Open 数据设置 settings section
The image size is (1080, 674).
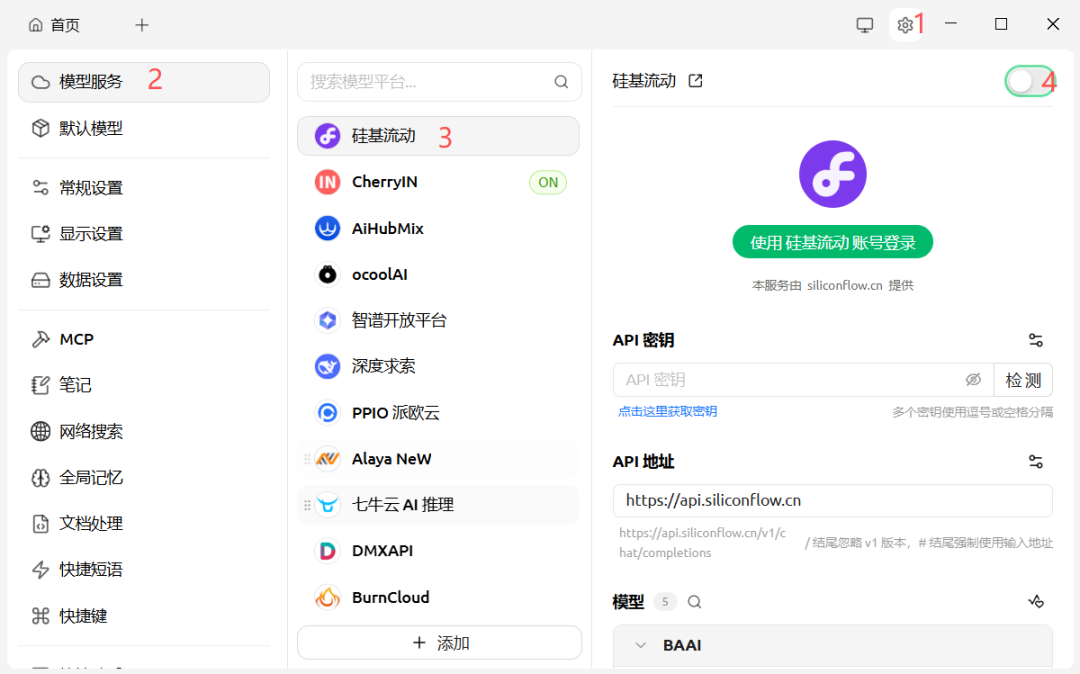click(x=144, y=280)
